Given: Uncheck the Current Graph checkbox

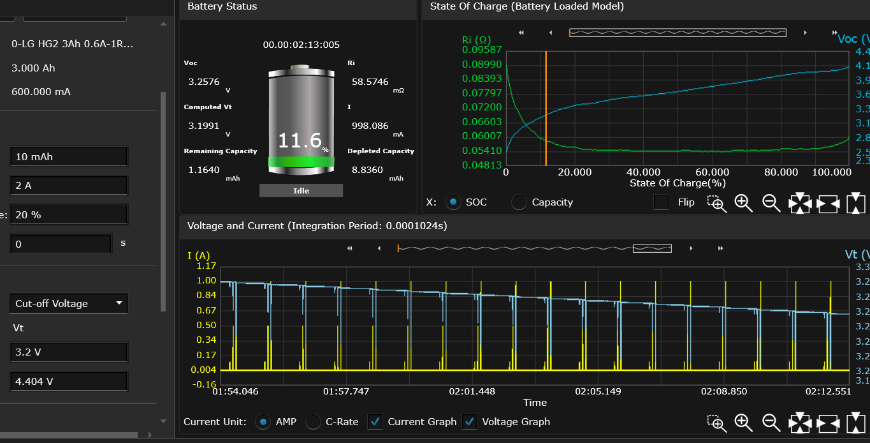Looking at the screenshot, I should pyautogui.click(x=375, y=422).
